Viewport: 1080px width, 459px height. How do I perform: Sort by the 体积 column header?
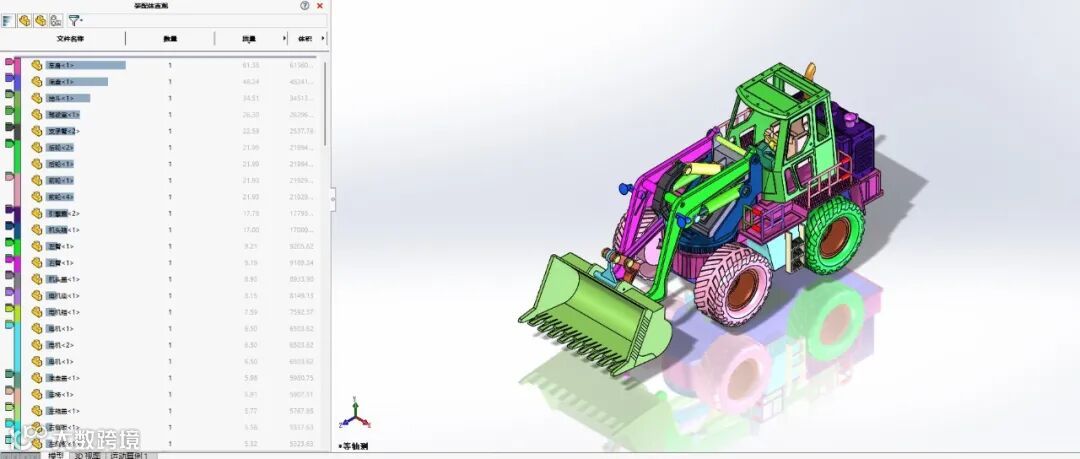pos(304,39)
